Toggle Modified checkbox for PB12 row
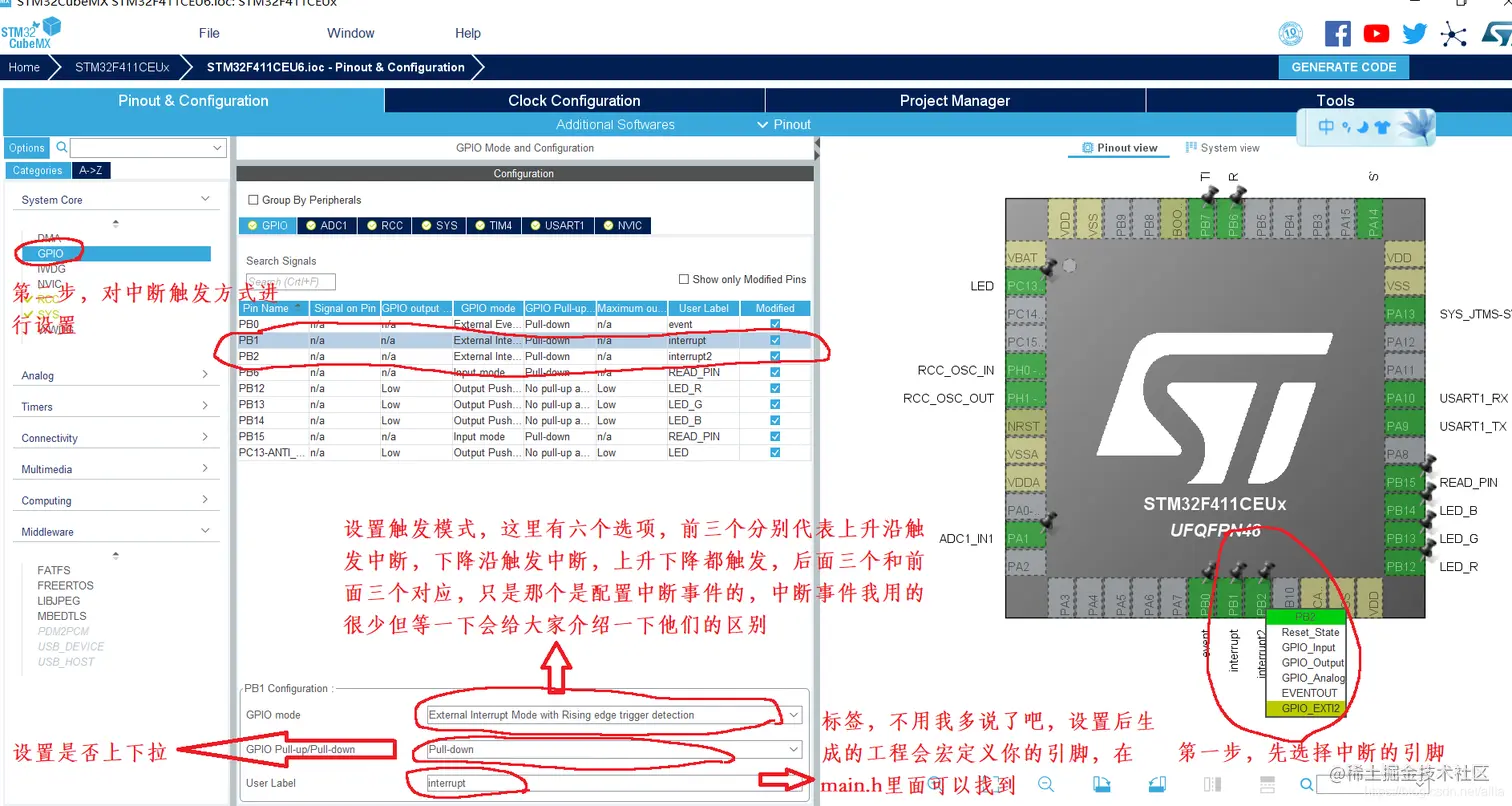Screen dimensions: 1512x806 coord(775,388)
